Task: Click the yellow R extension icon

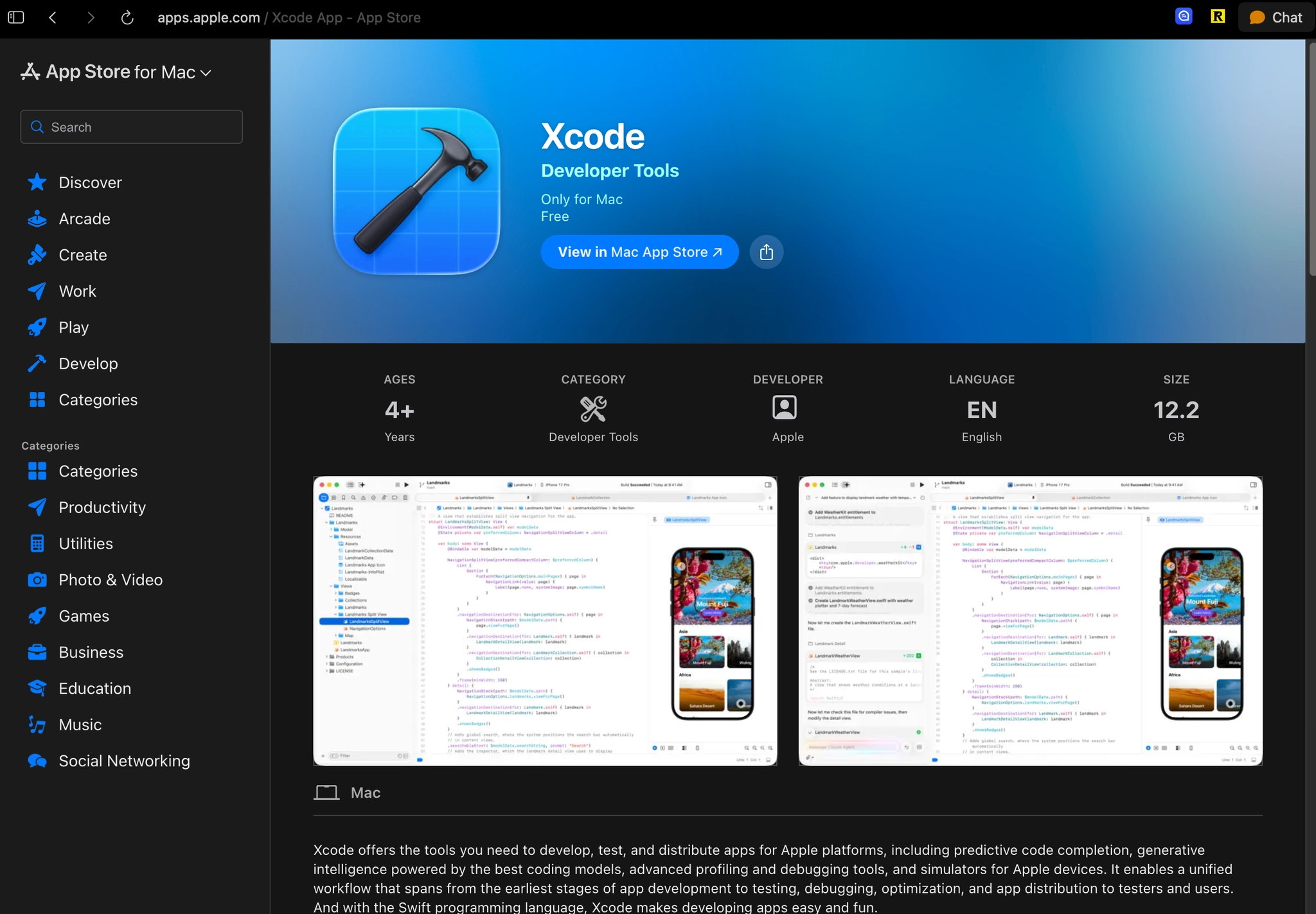Action: [1217, 17]
